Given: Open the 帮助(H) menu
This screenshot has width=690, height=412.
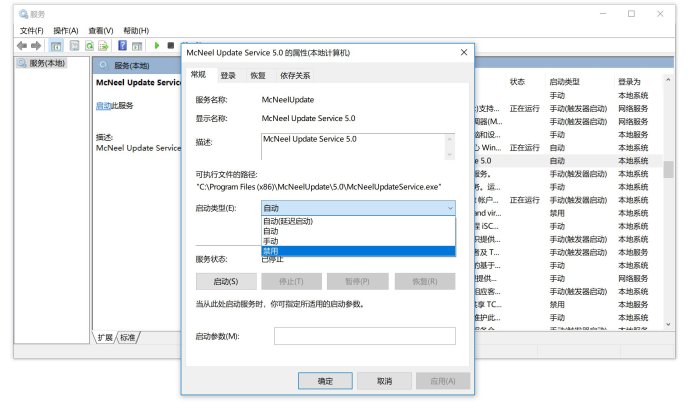Looking at the screenshot, I should (x=136, y=31).
